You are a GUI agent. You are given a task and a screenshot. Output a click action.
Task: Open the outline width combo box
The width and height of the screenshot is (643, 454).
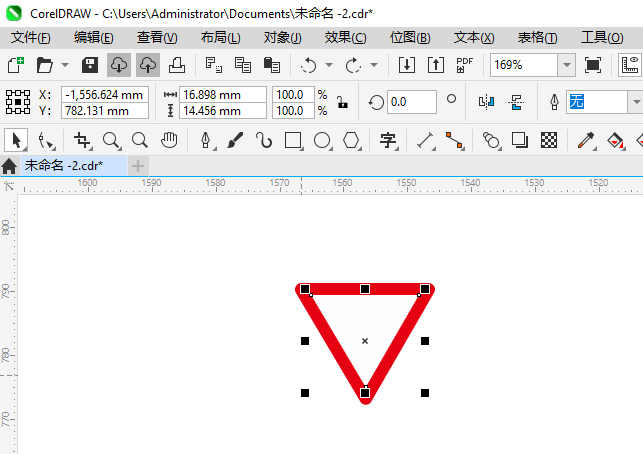597,102
